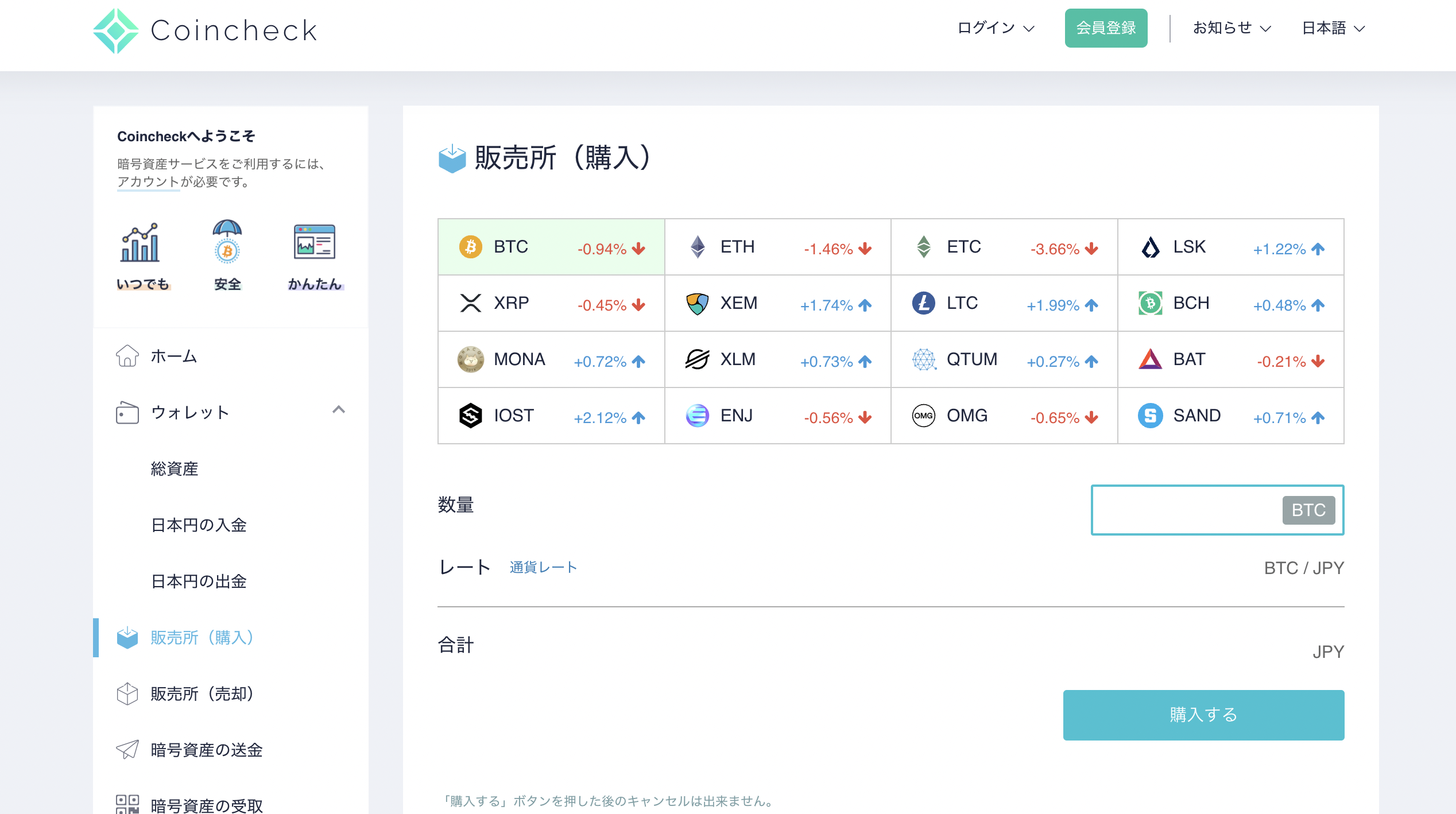The height and width of the screenshot is (814, 1456).
Task: Click the 安全 umbrella illustration
Action: coord(227,242)
